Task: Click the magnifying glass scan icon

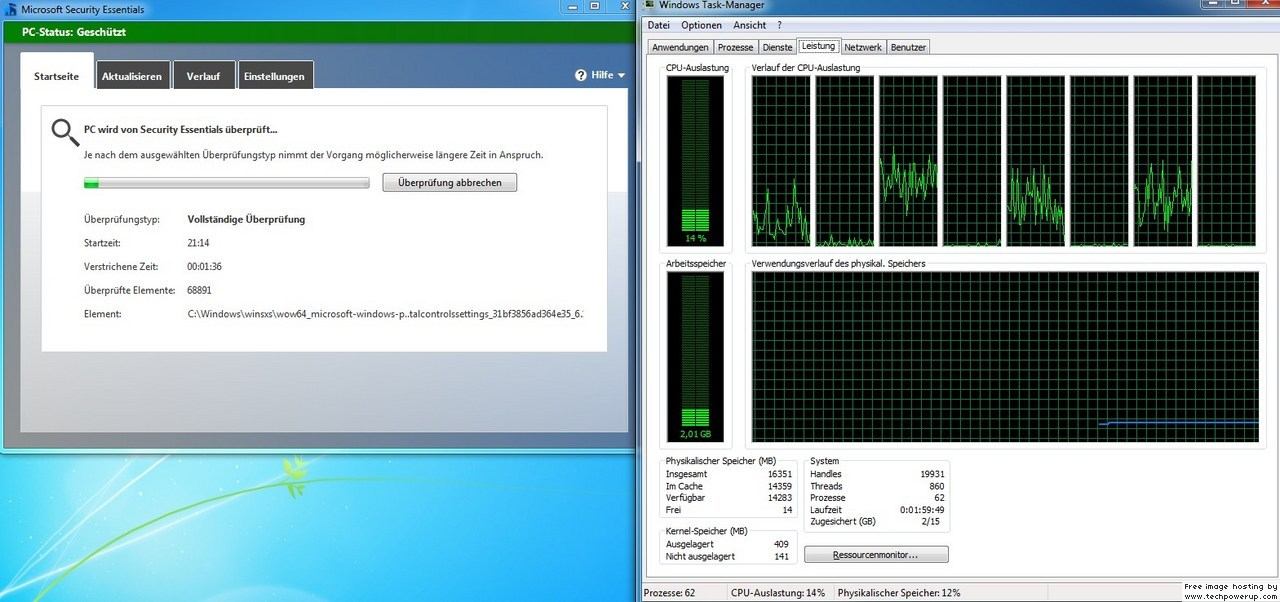Action: coord(65,132)
